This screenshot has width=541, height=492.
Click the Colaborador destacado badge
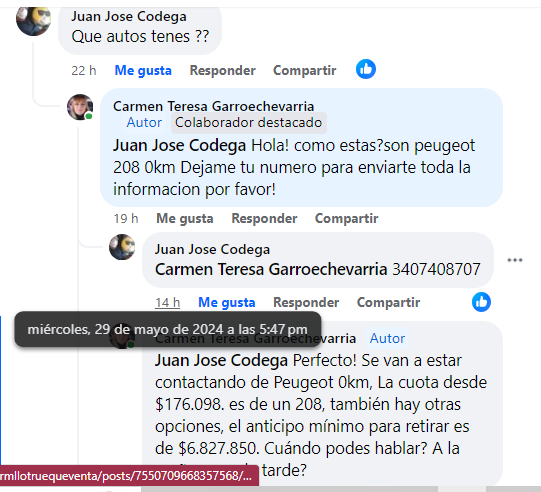click(x=248, y=122)
